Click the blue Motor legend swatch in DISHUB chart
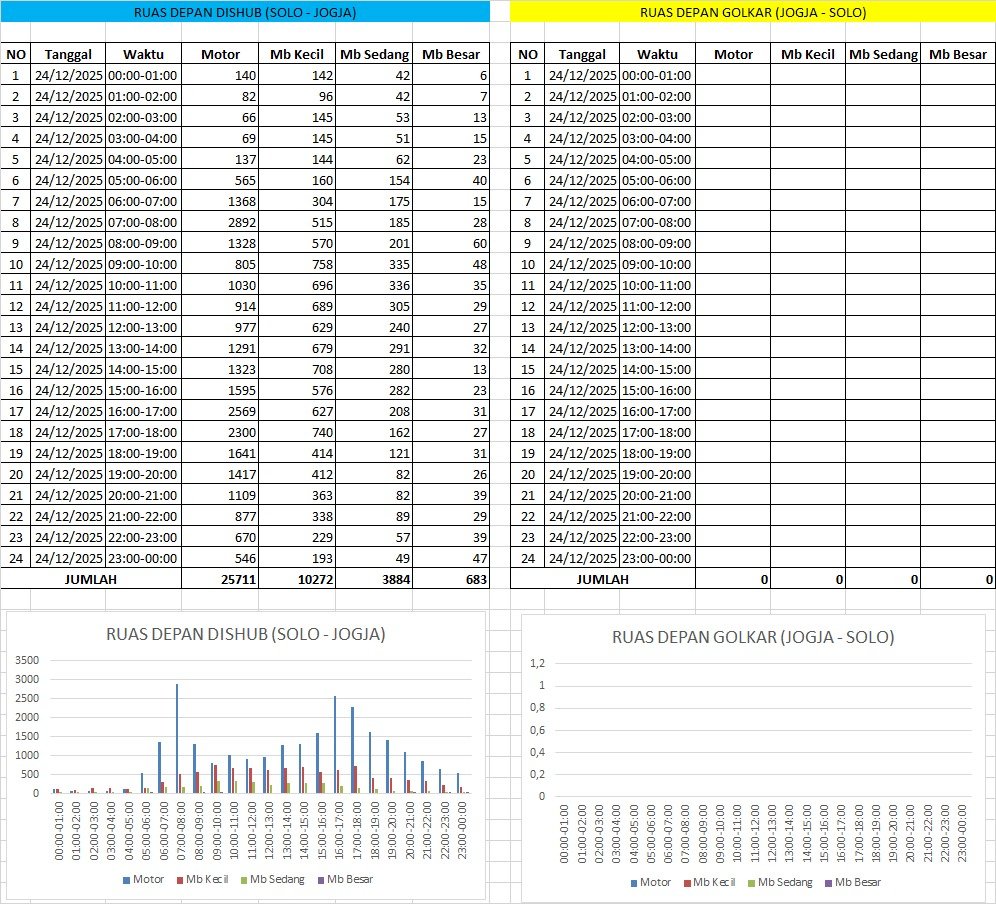Viewport: 996px width, 904px height. tap(126, 880)
